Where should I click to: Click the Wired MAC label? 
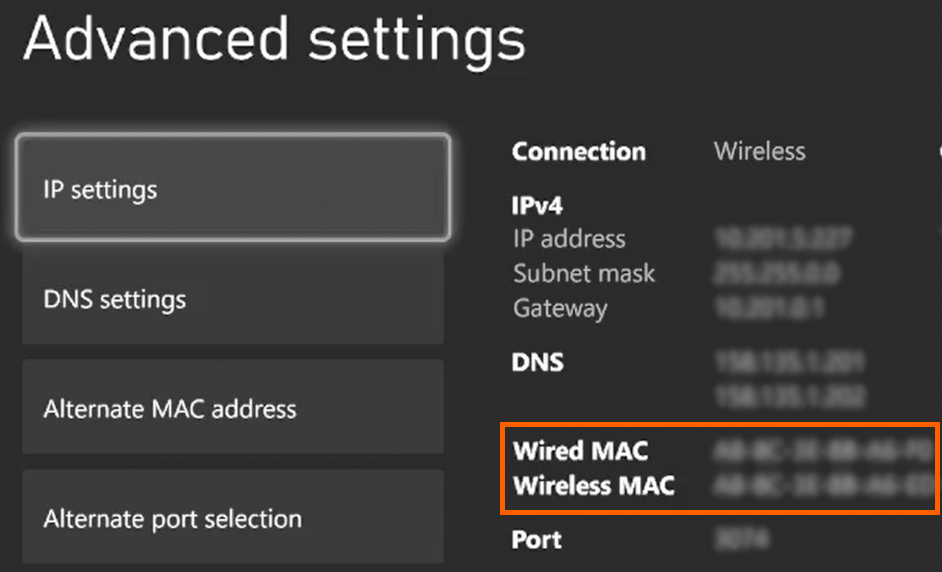pos(580,450)
